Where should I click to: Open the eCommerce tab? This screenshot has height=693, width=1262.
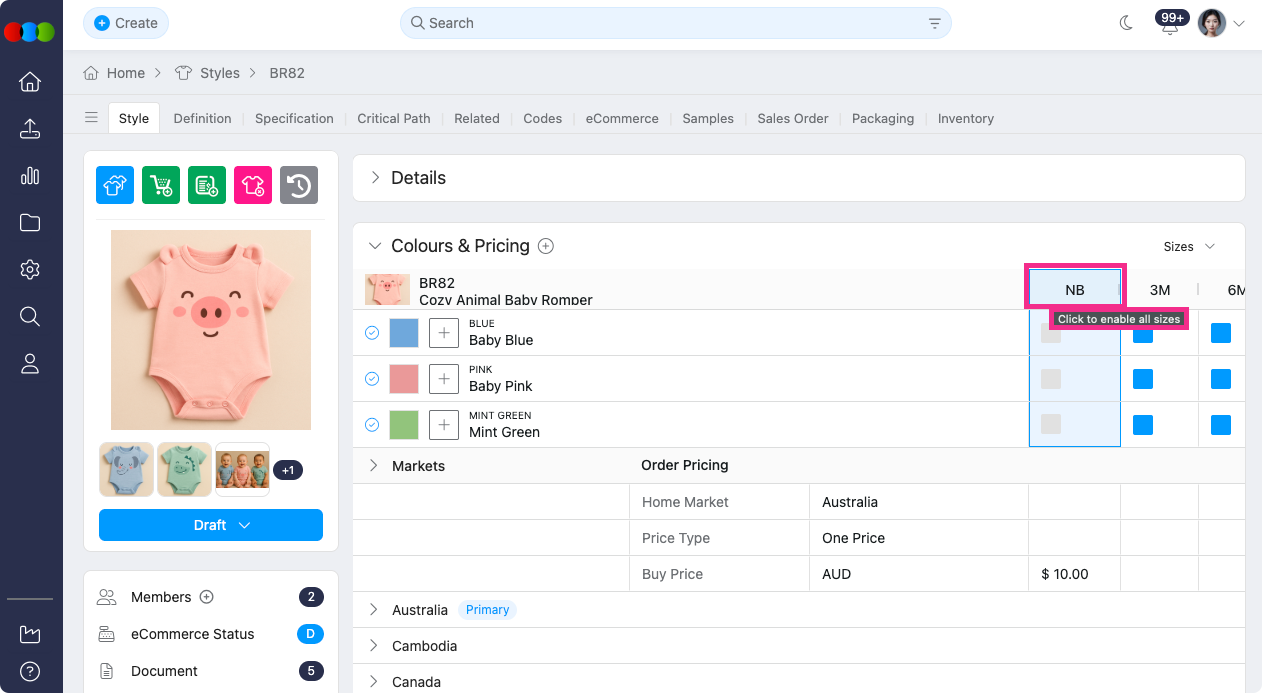(622, 118)
